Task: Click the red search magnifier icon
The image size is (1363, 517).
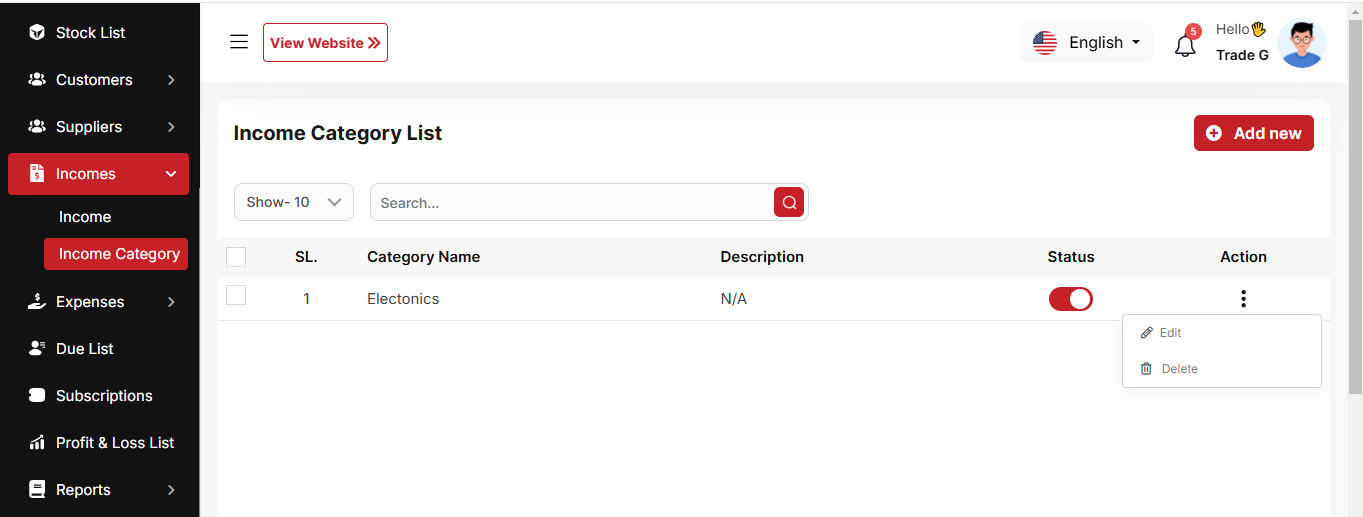Action: 789,202
